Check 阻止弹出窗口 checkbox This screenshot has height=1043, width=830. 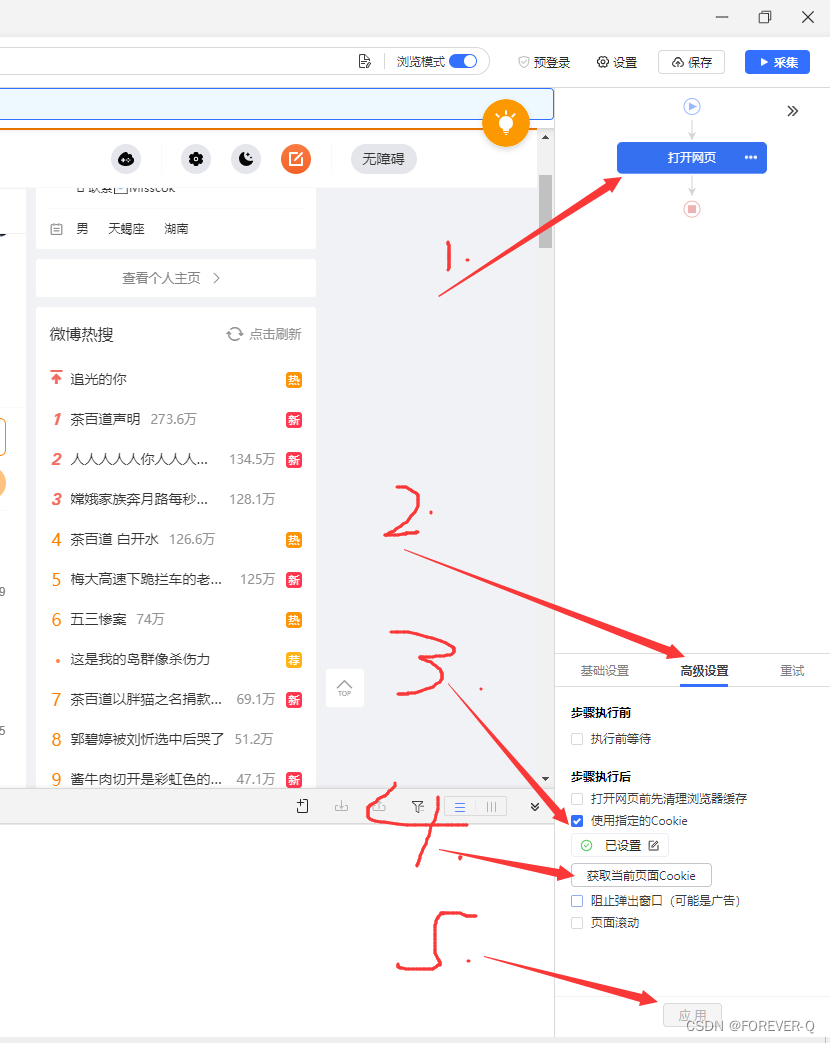tap(577, 901)
